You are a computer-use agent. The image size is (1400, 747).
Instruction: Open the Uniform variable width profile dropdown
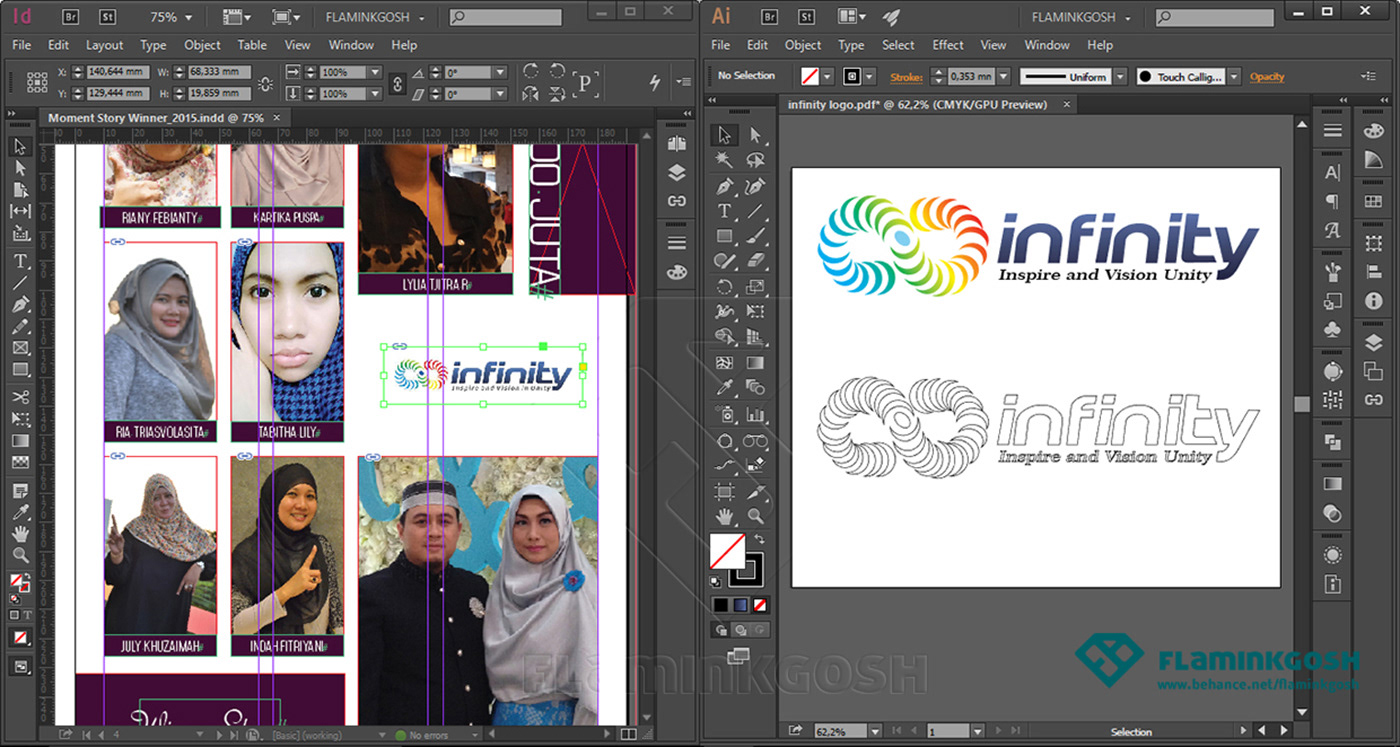(1120, 76)
